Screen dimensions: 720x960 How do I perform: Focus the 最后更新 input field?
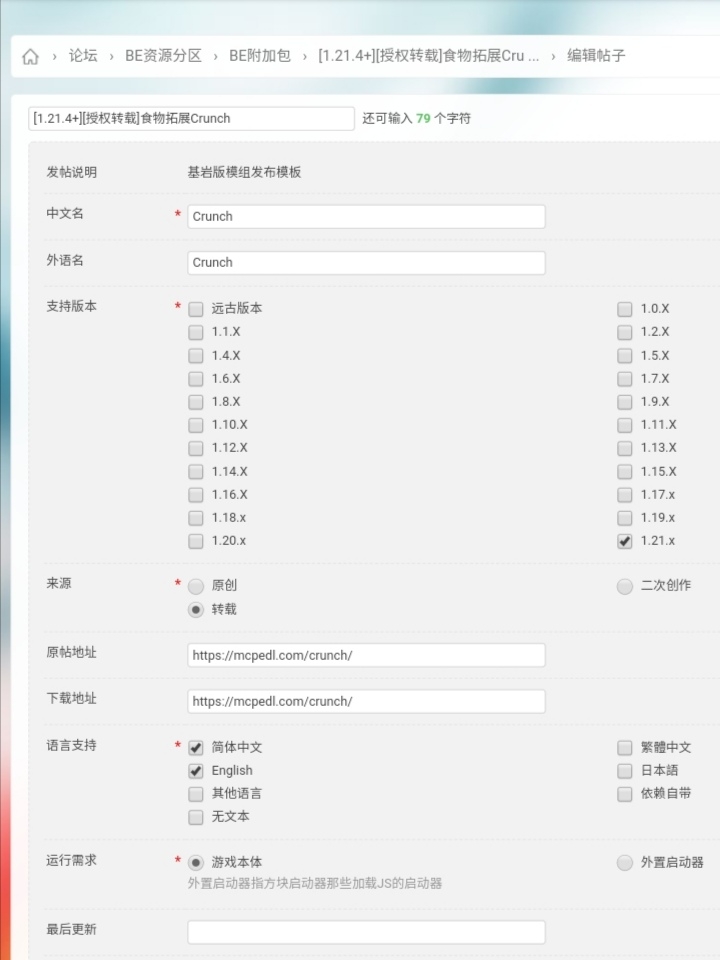[x=366, y=932]
